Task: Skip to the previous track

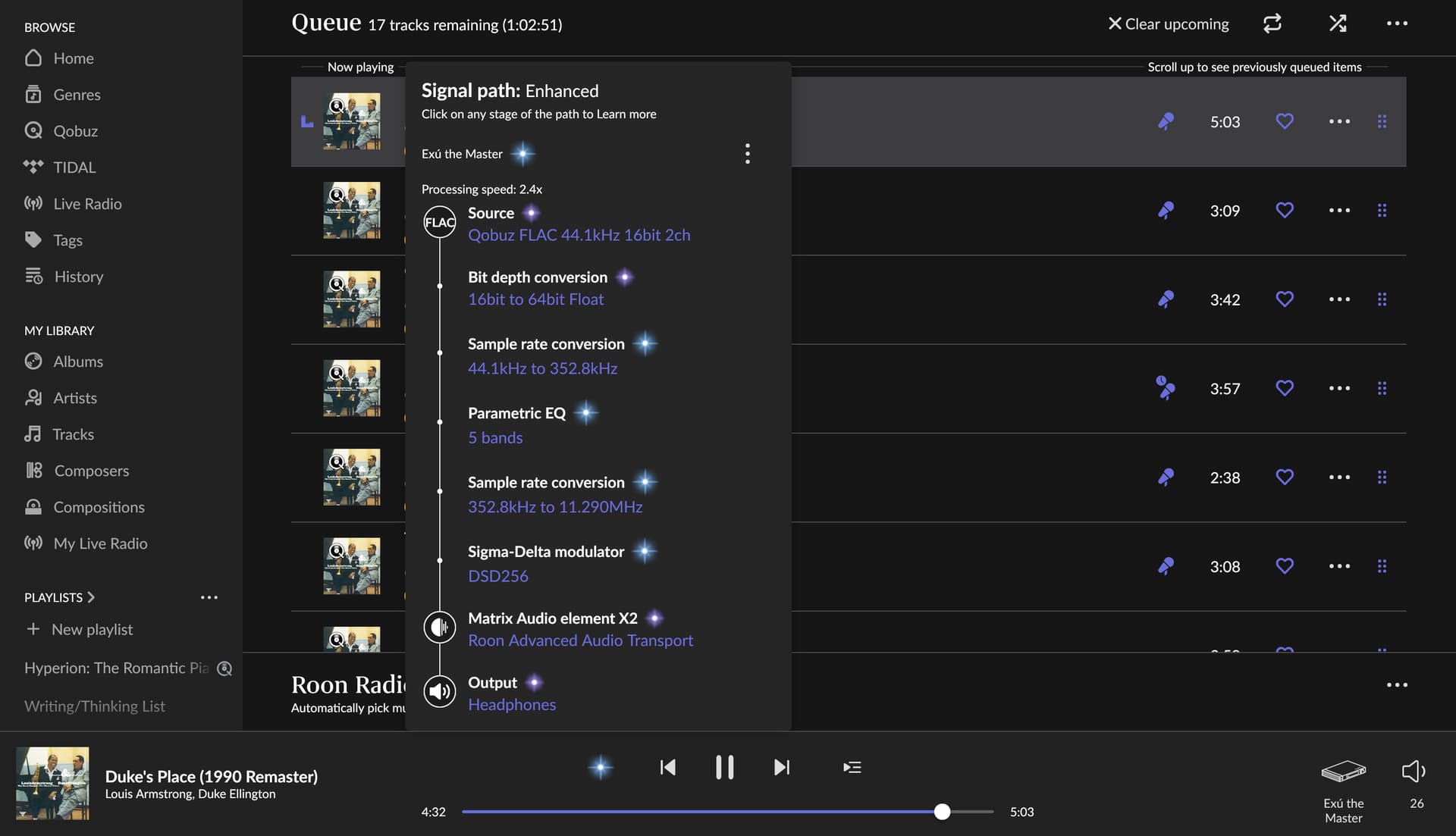Action: tap(667, 767)
